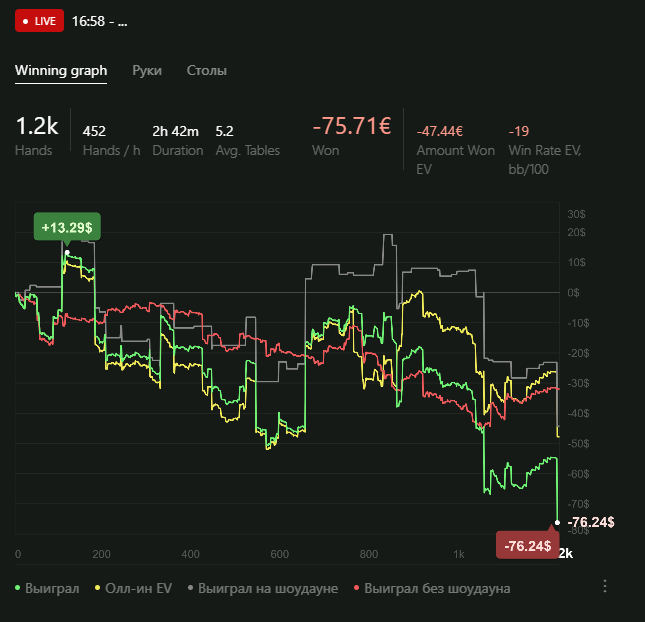Switch to the Столы tab

click(206, 71)
